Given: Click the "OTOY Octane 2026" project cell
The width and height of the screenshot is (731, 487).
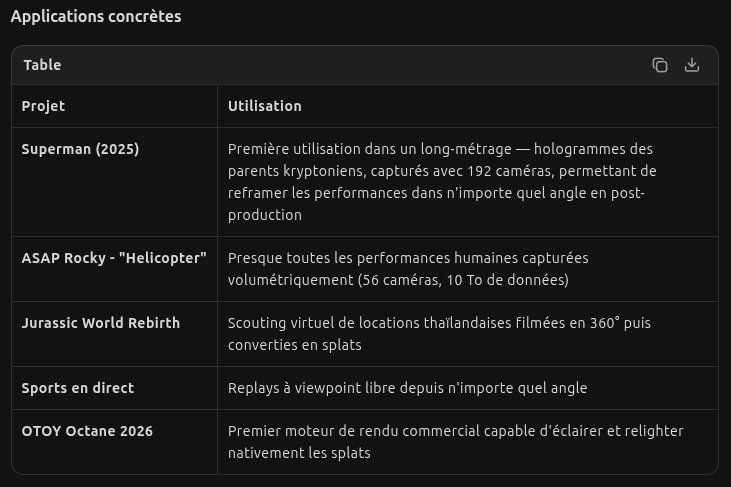Looking at the screenshot, I should [87, 431].
